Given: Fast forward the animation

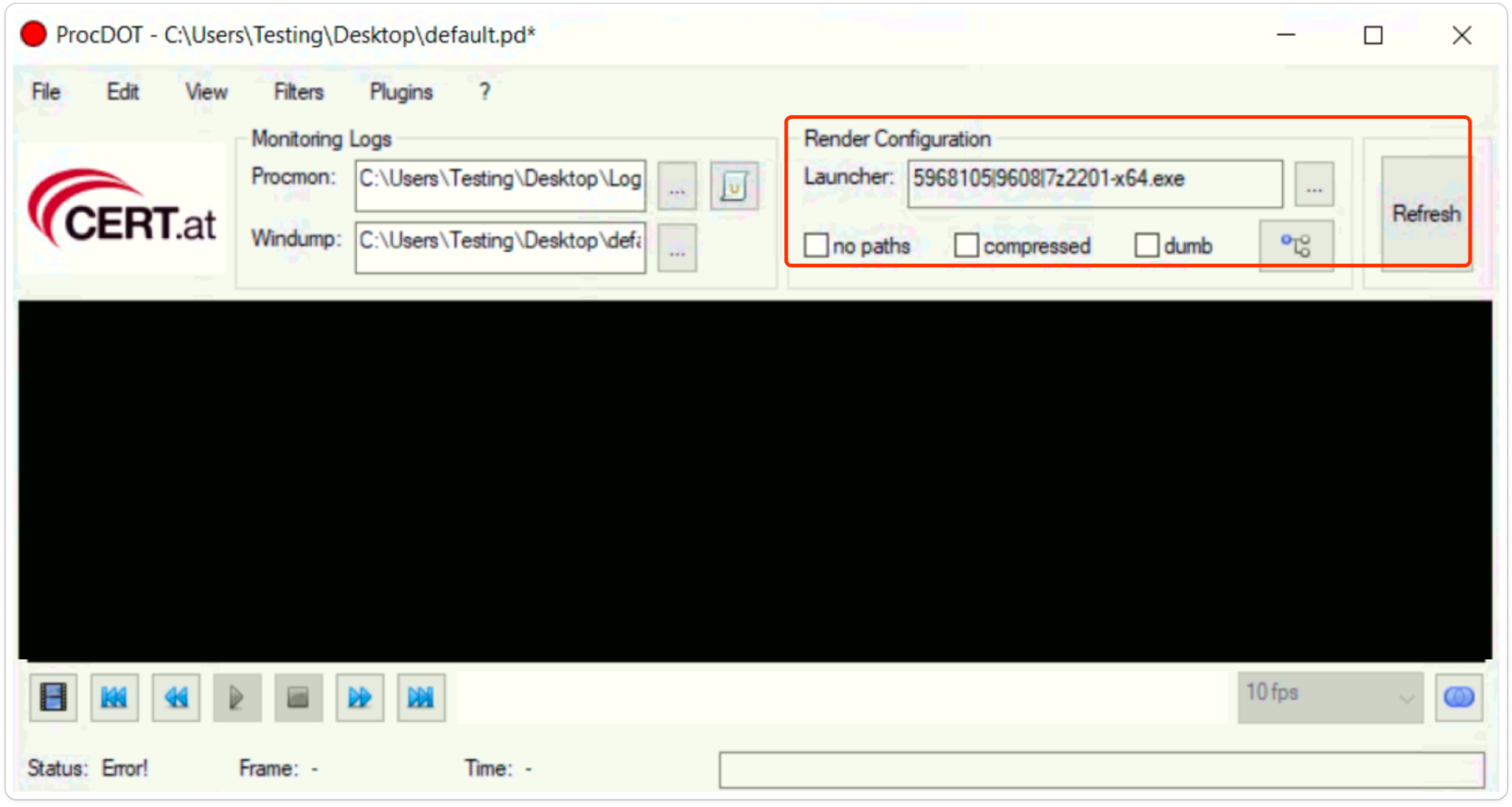Looking at the screenshot, I should pos(359,697).
